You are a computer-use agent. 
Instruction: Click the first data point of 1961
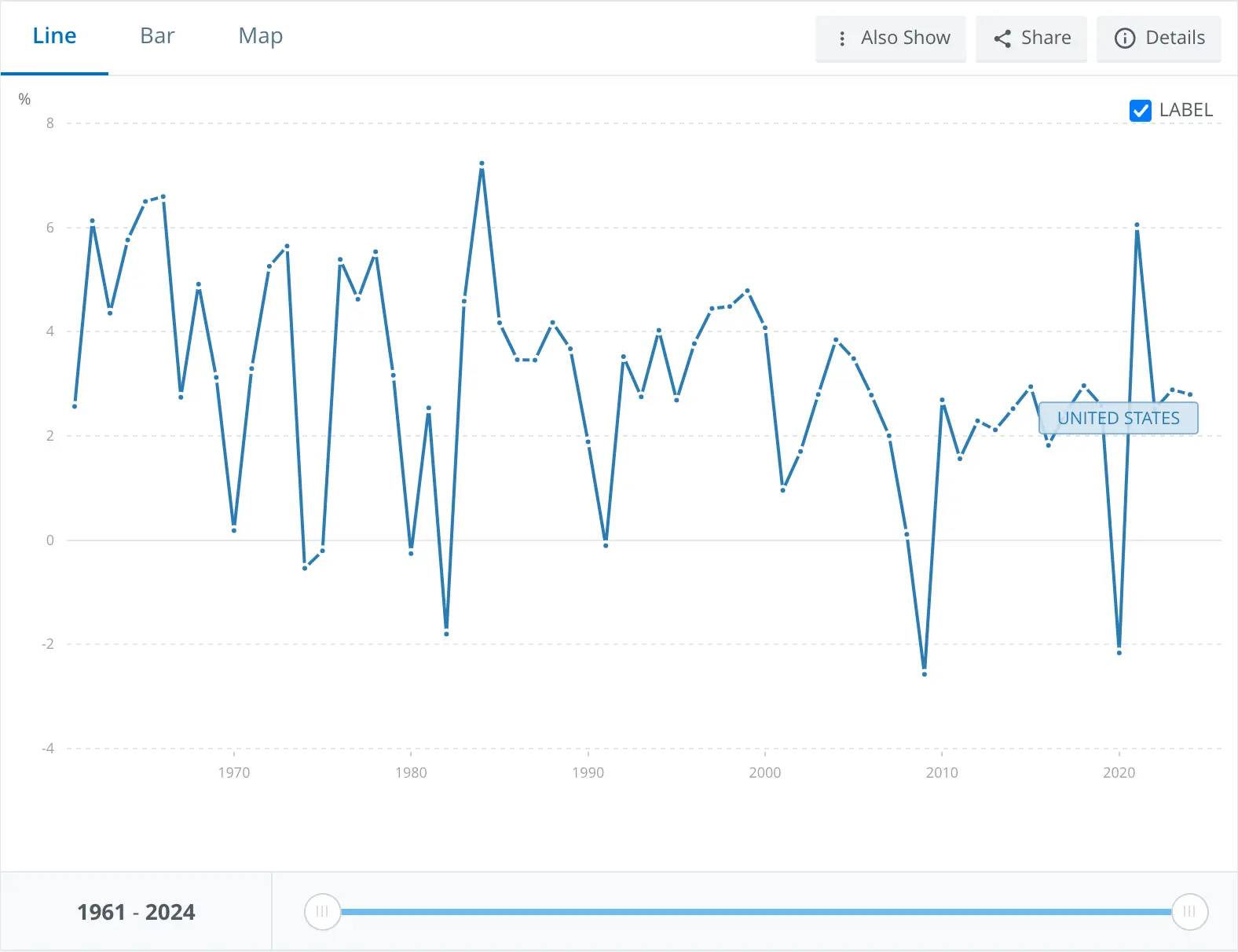point(75,406)
